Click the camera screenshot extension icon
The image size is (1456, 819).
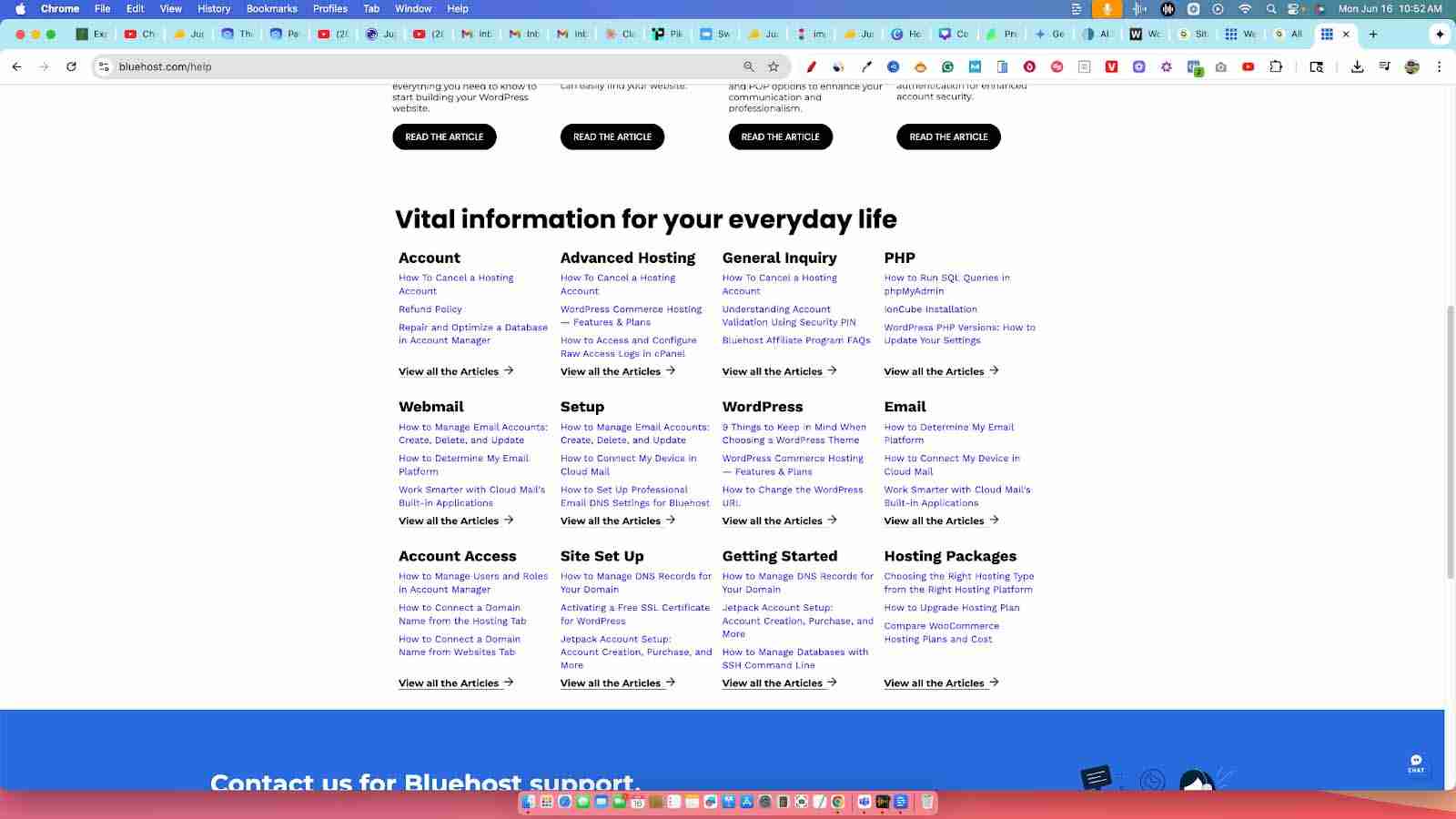pyautogui.click(x=1221, y=66)
